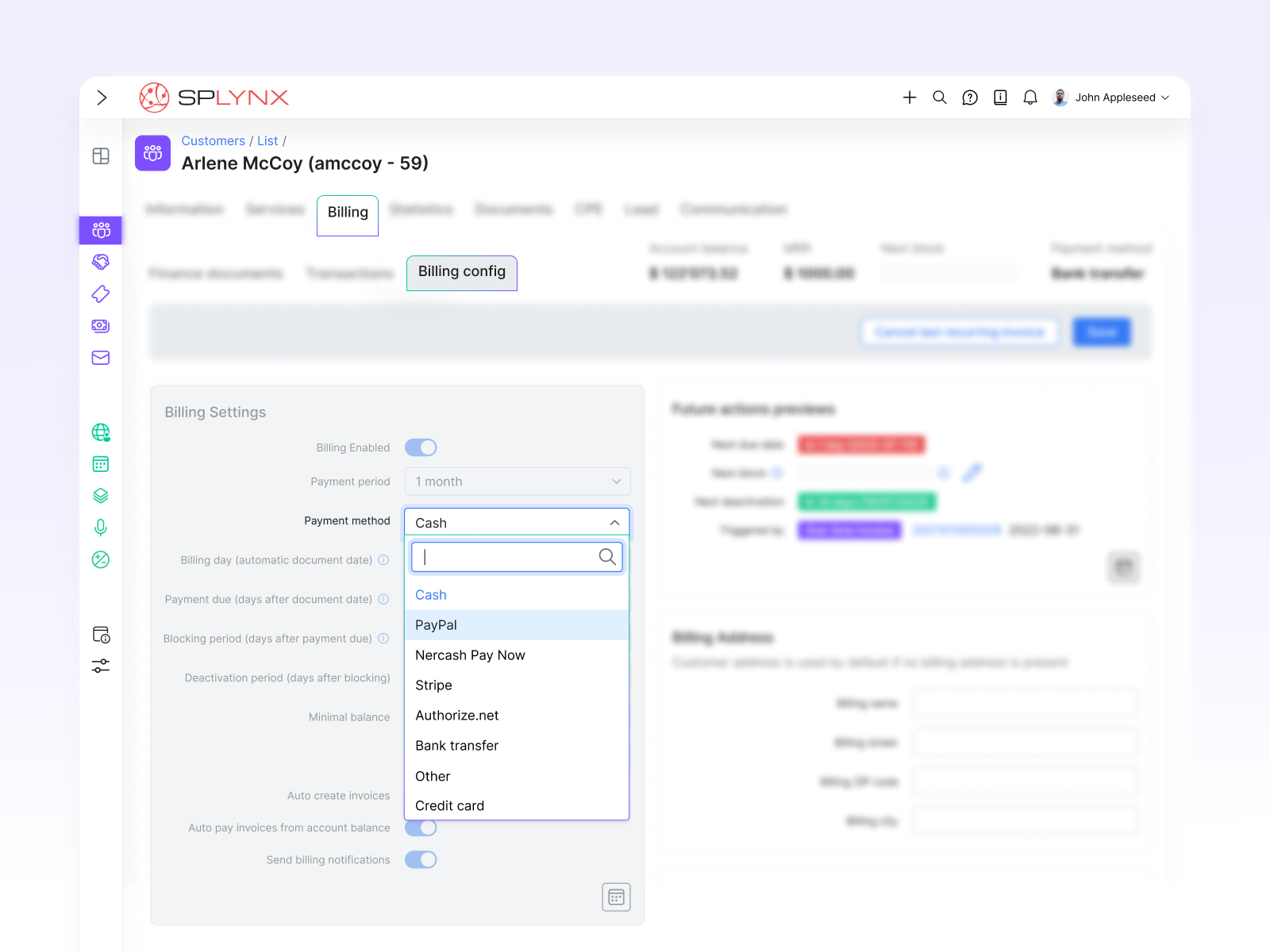1270x952 pixels.
Task: Go to Customers breadcrumb link
Action: coord(213,140)
